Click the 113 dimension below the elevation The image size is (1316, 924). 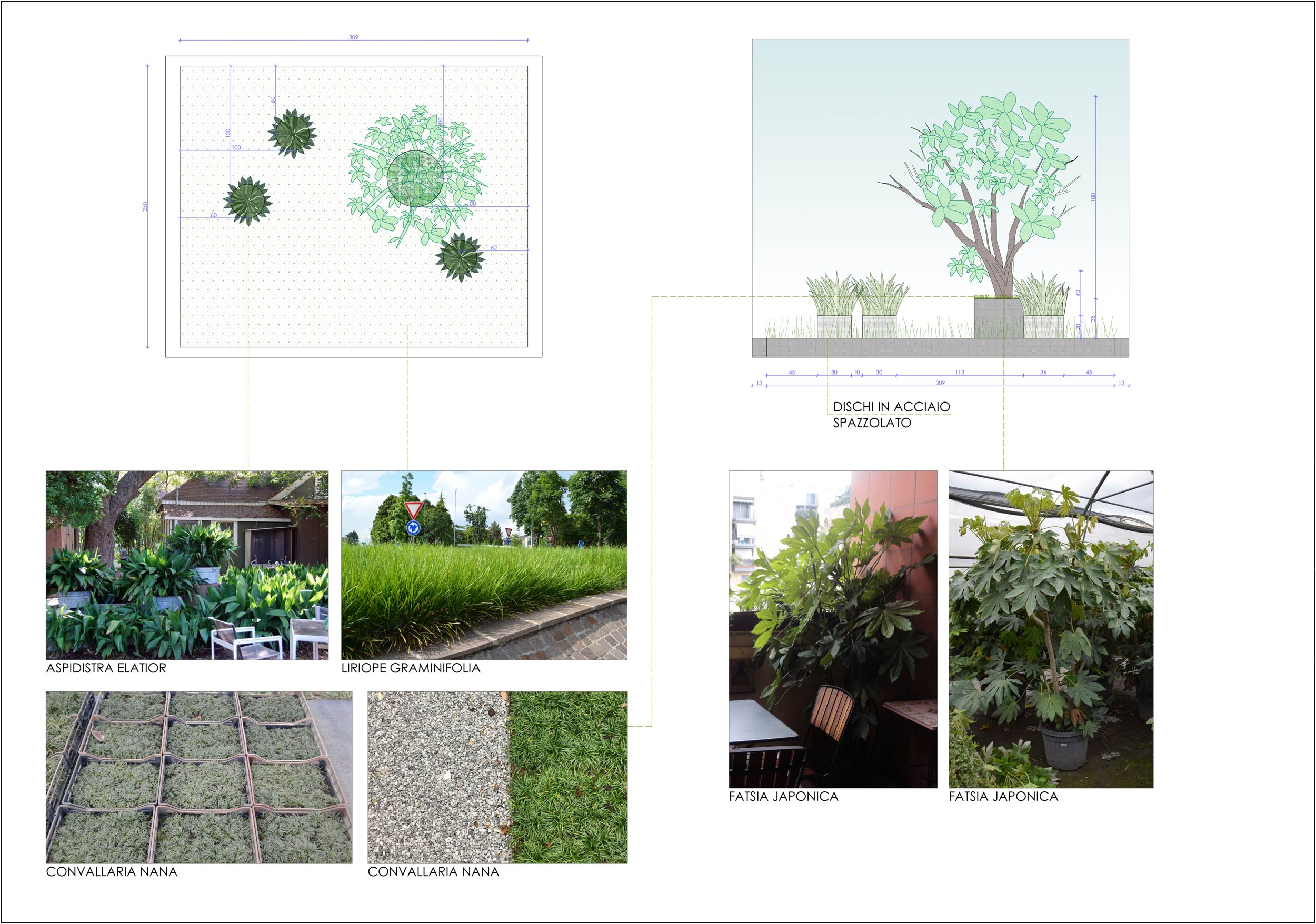coord(960,373)
